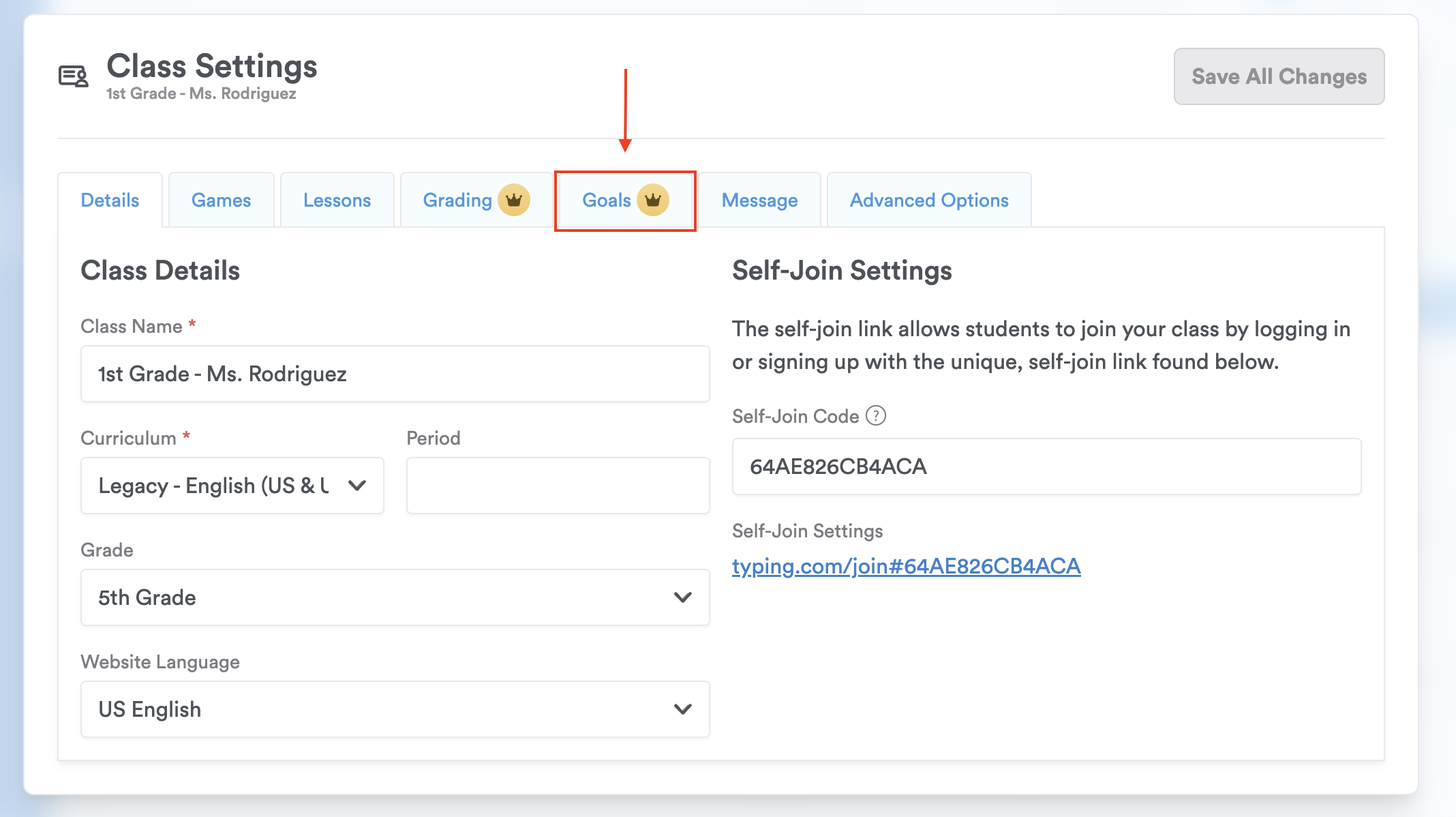Click the Class Settings header icon

pyautogui.click(x=74, y=76)
